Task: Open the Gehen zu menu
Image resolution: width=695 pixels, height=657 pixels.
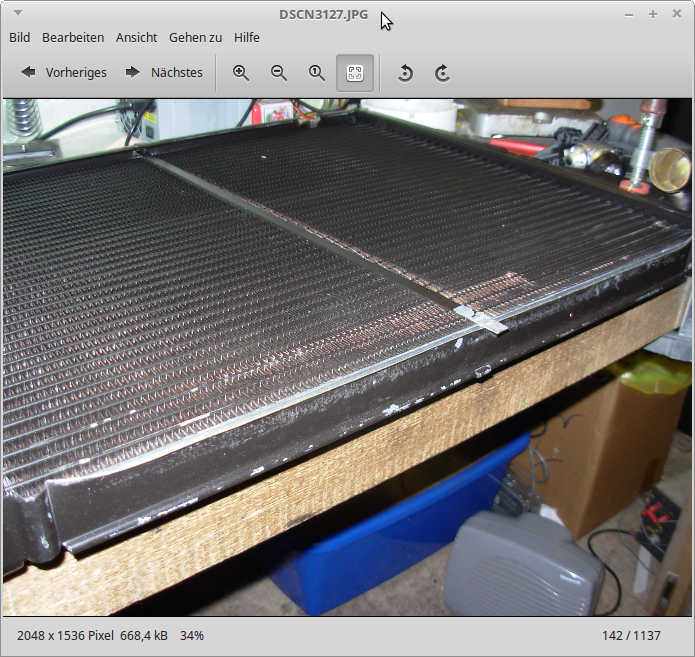Action: click(x=195, y=37)
